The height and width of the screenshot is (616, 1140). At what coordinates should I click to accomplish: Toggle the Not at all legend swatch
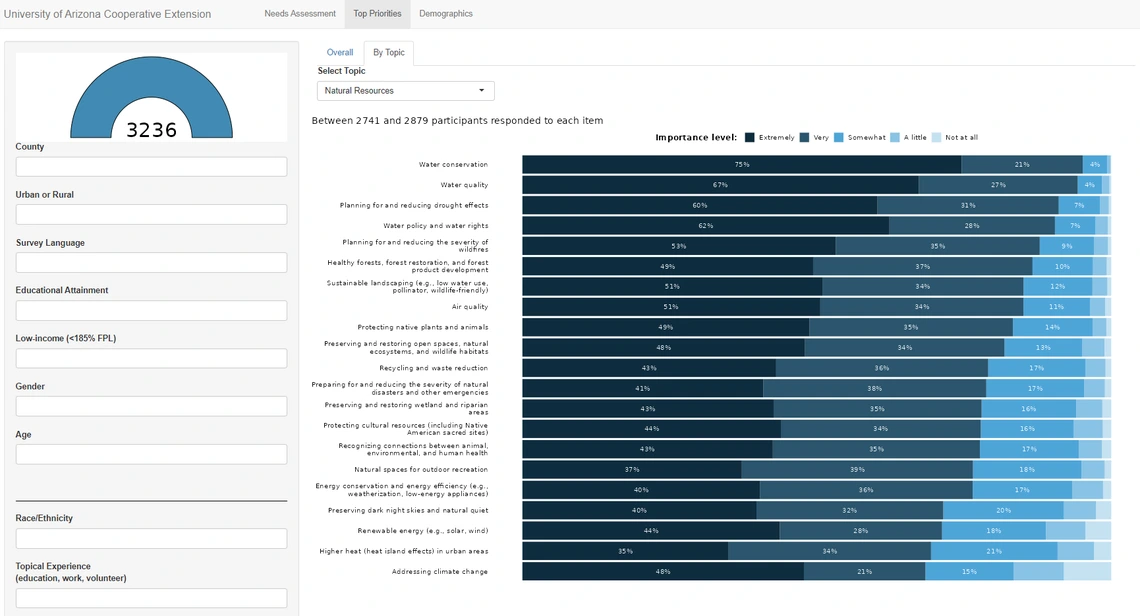coord(936,137)
